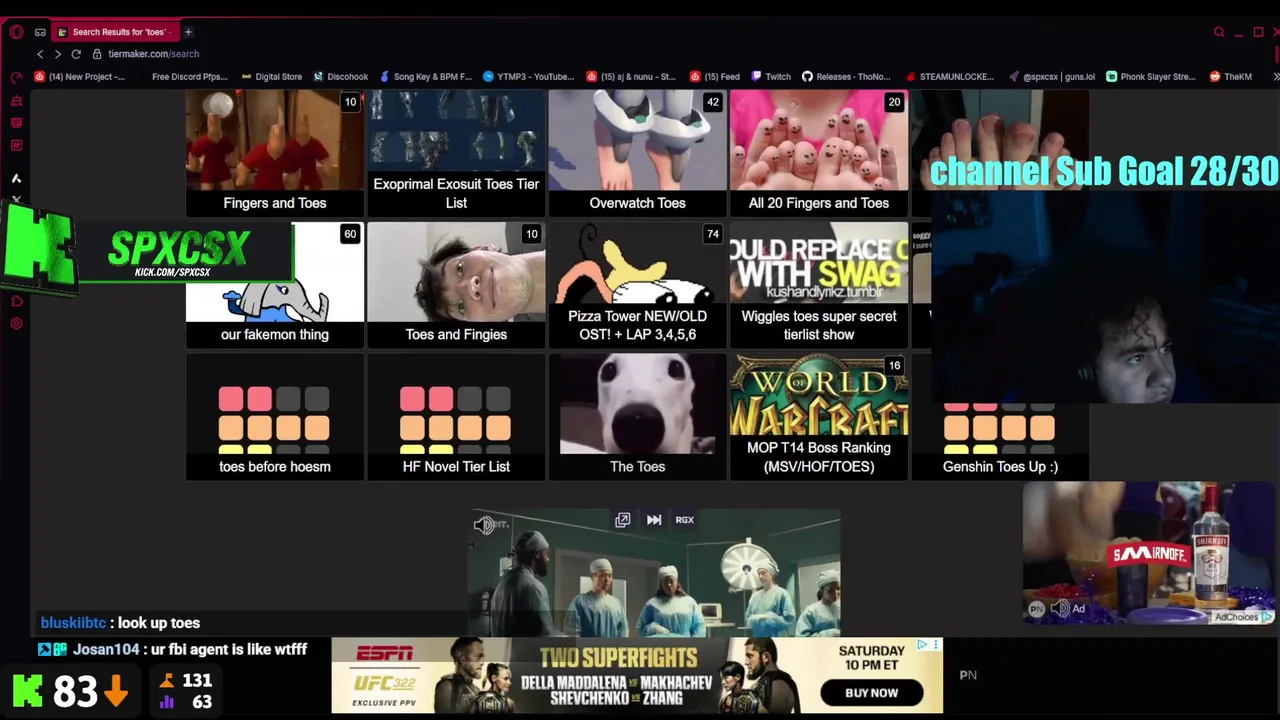
Task: Open the MOP T14 Boss Ranking list
Action: point(819,416)
